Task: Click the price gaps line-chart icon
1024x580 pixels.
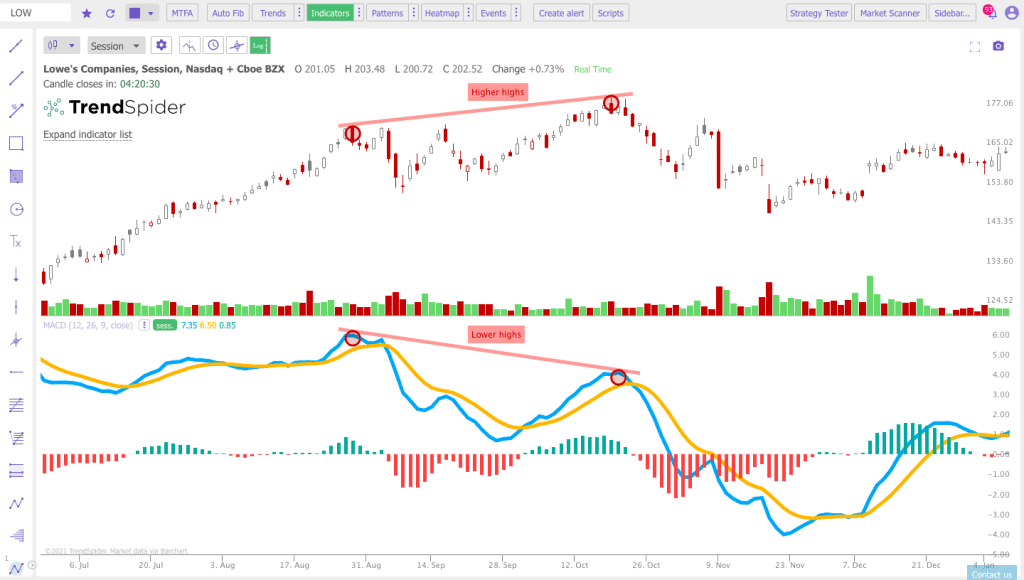Action: (x=189, y=45)
